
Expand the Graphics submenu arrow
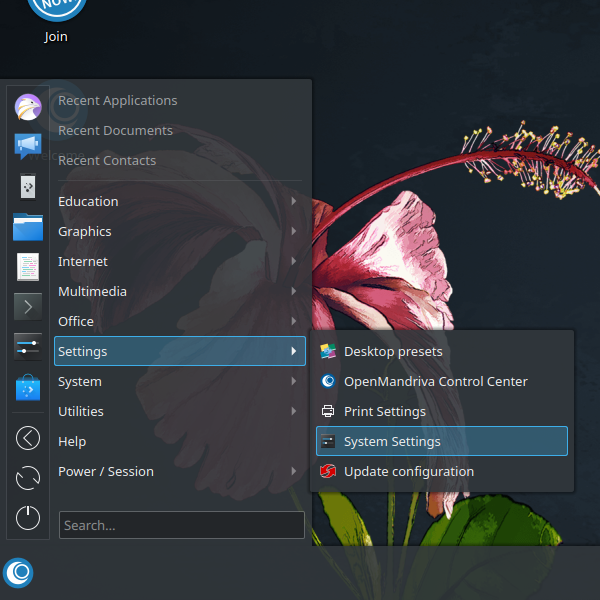tap(293, 231)
